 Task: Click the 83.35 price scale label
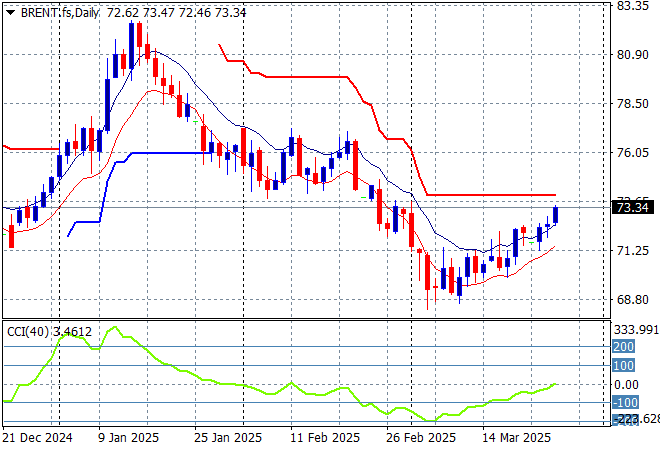point(632,6)
